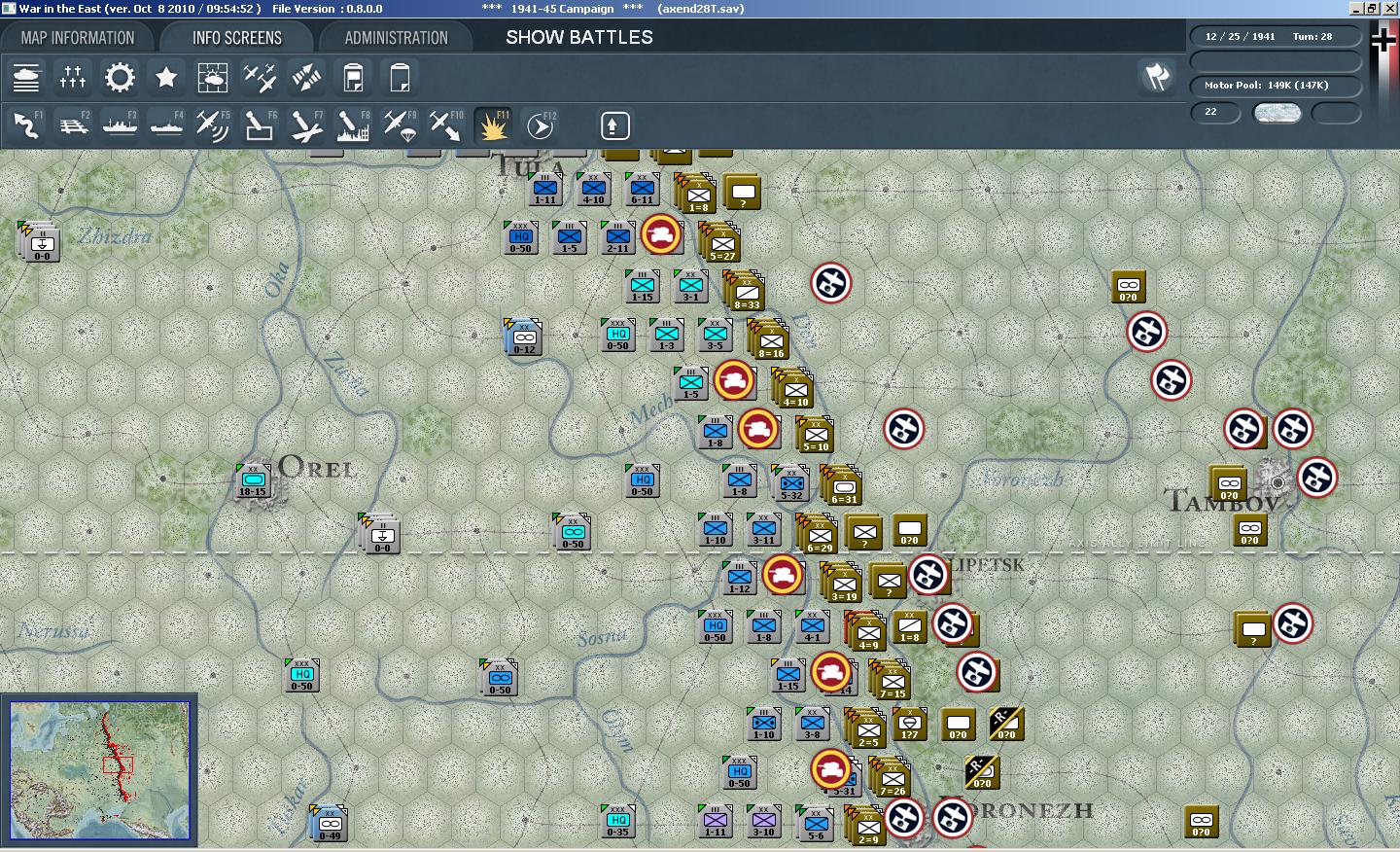Select the German 5-32 unit counter
Viewport: 1400px width, 852px height.
coord(790,482)
